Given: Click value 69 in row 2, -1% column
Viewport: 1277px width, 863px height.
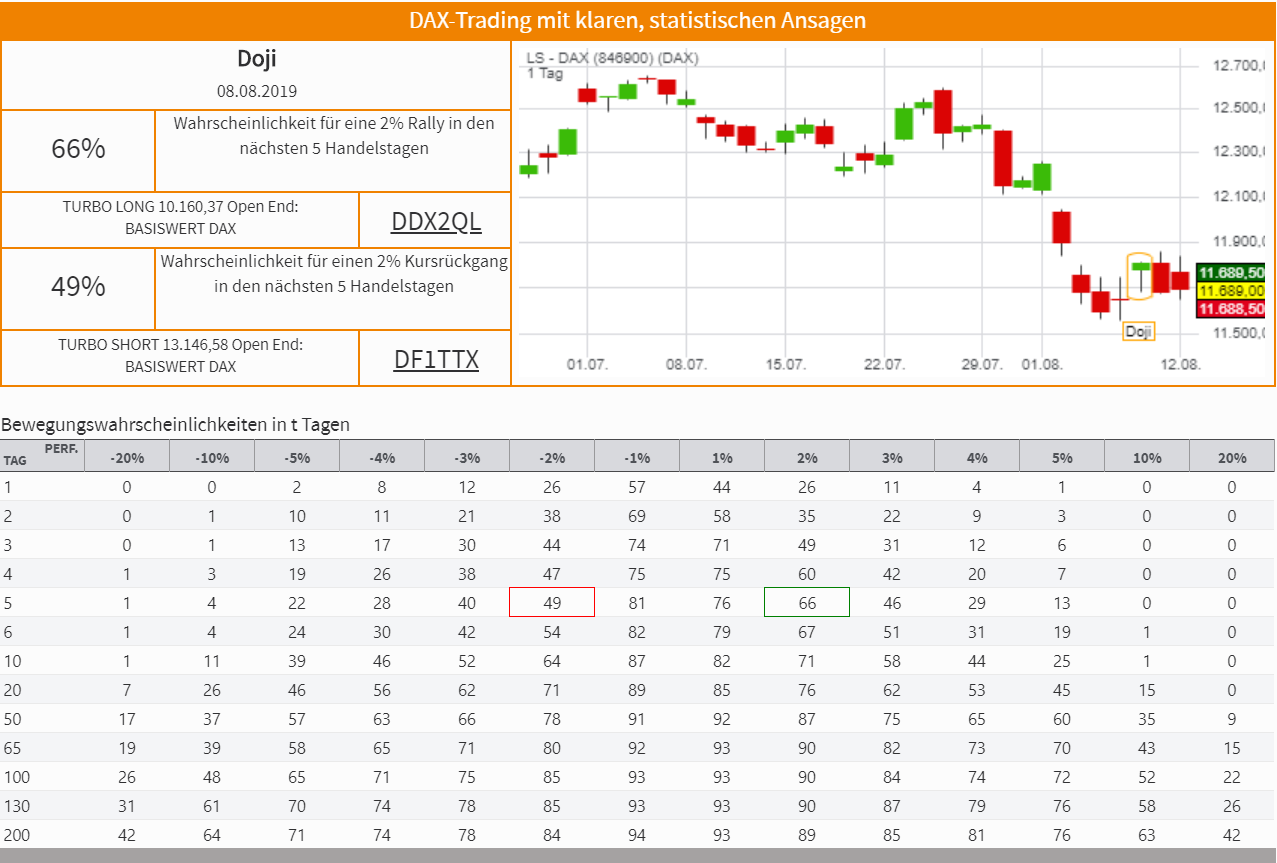Looking at the screenshot, I should (637, 516).
